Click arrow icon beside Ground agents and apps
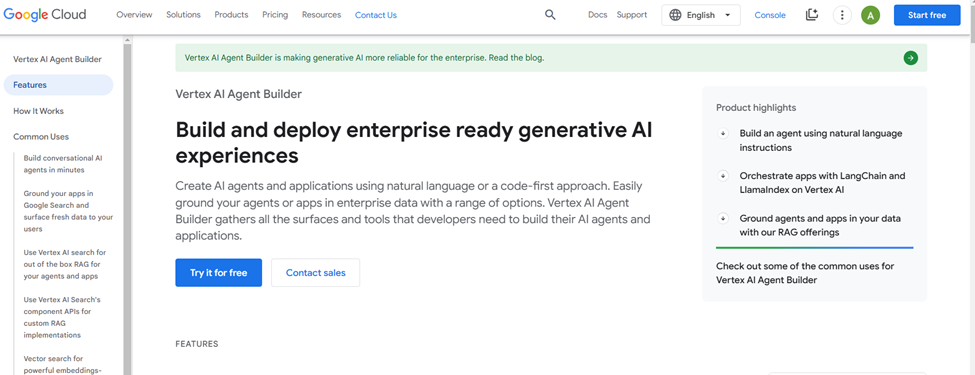This screenshot has width=975, height=375. point(723,218)
